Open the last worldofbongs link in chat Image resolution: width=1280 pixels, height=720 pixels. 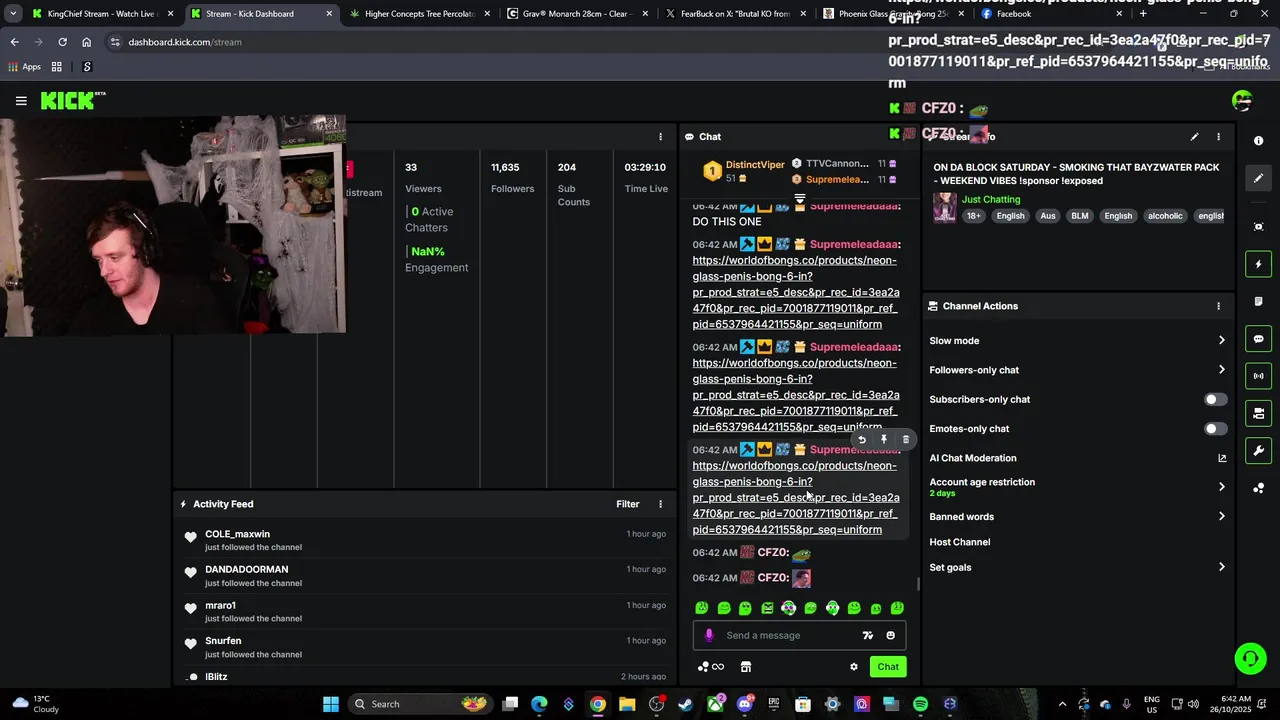click(x=796, y=498)
